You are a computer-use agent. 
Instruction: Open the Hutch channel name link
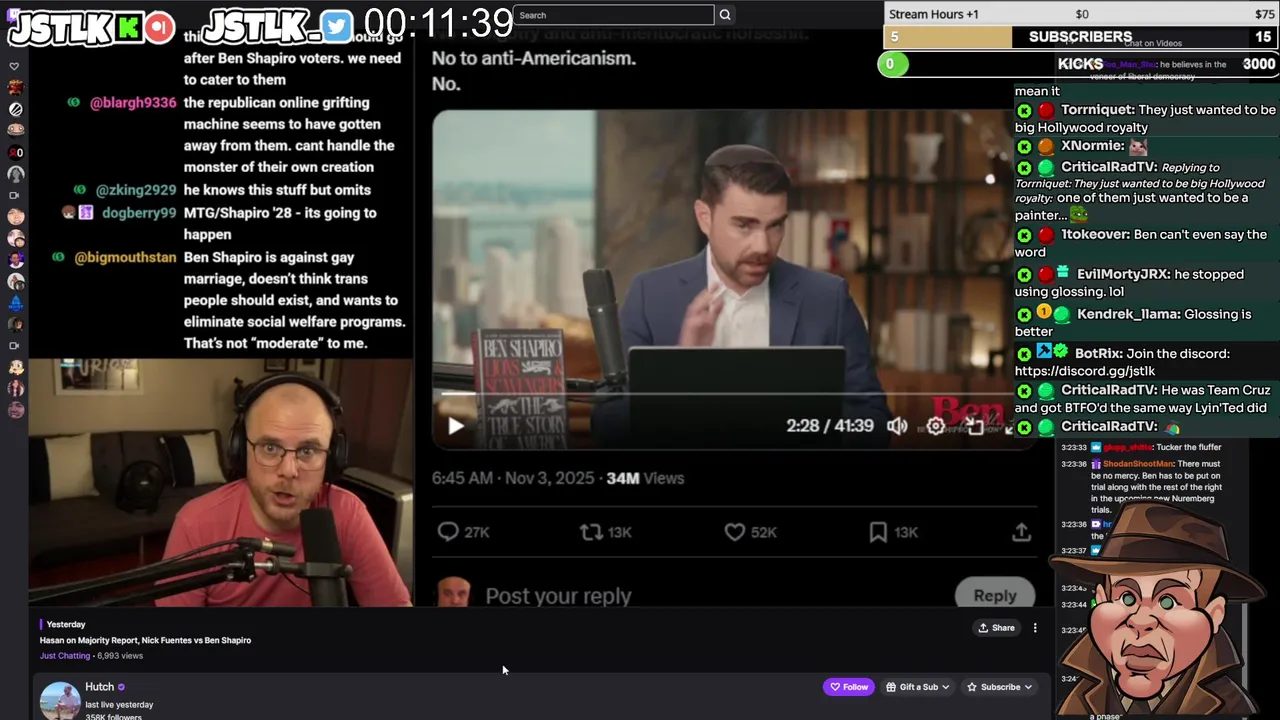click(100, 687)
